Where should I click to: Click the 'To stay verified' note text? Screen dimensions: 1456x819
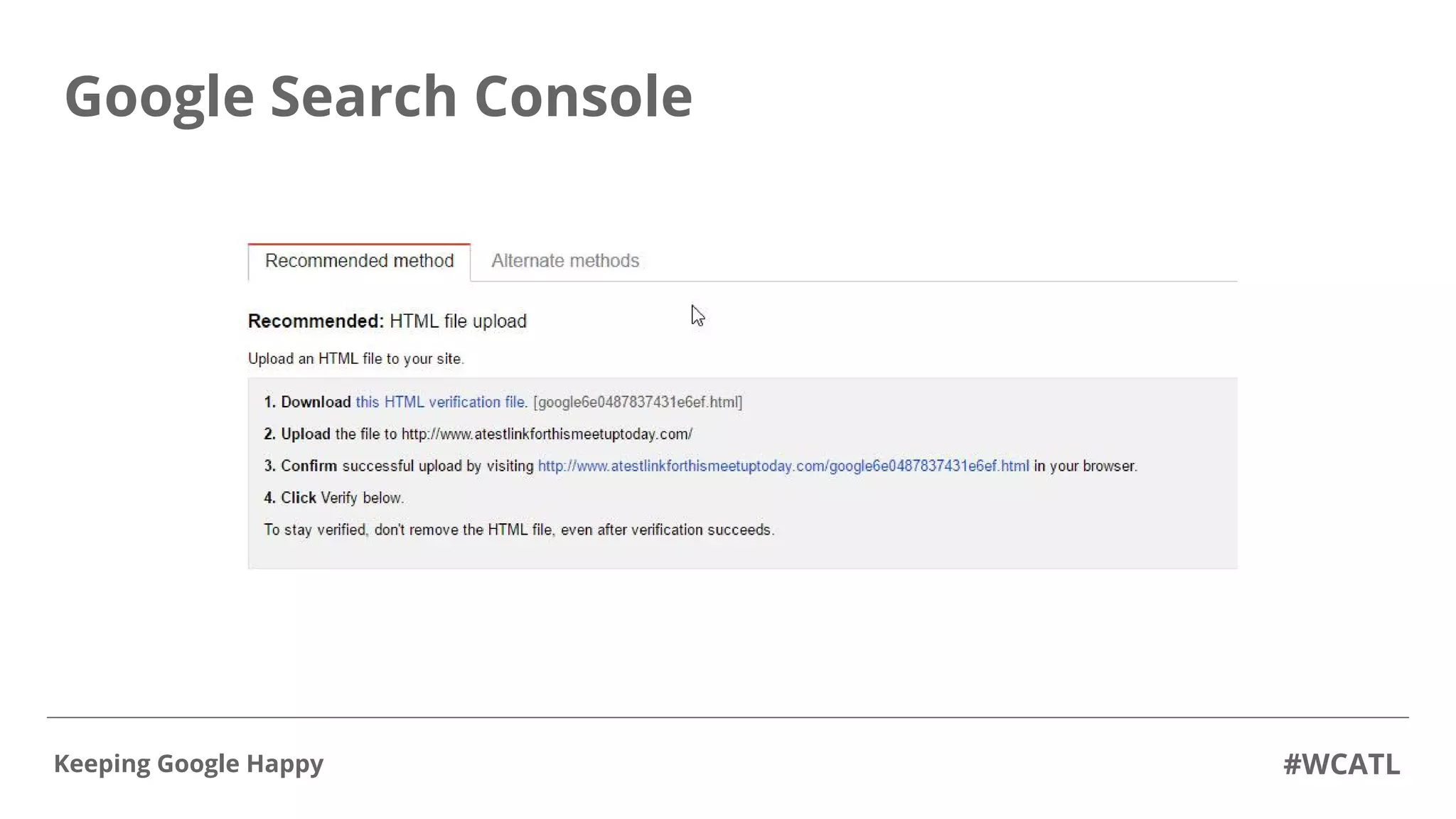click(519, 530)
